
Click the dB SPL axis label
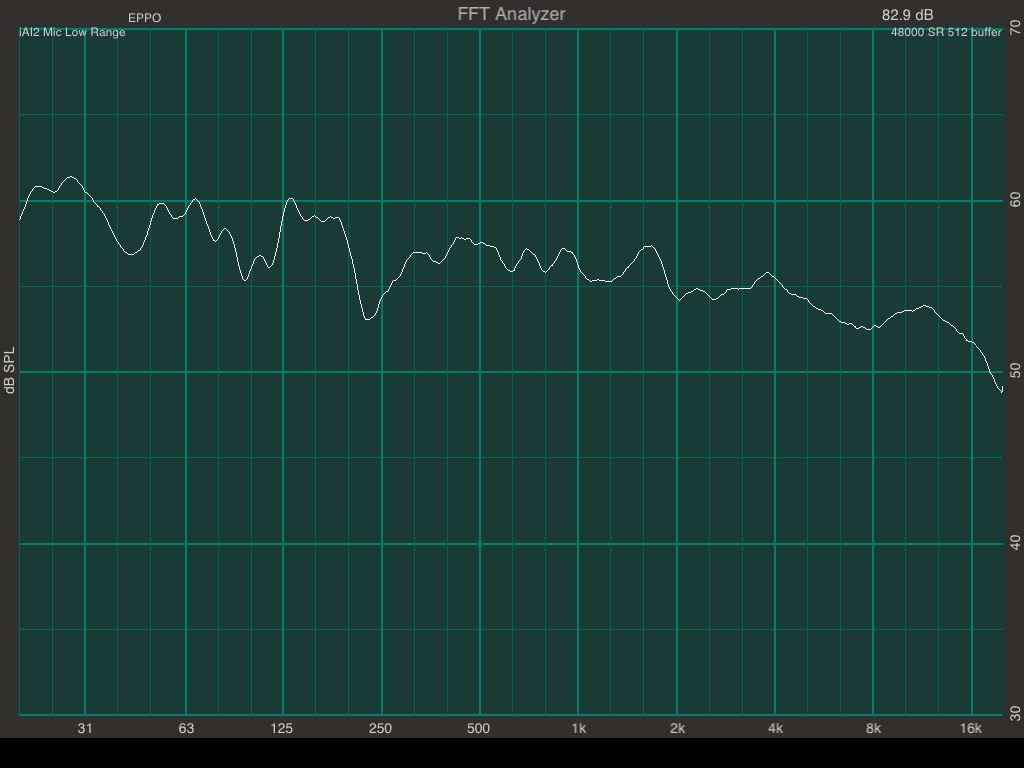pyautogui.click(x=11, y=371)
